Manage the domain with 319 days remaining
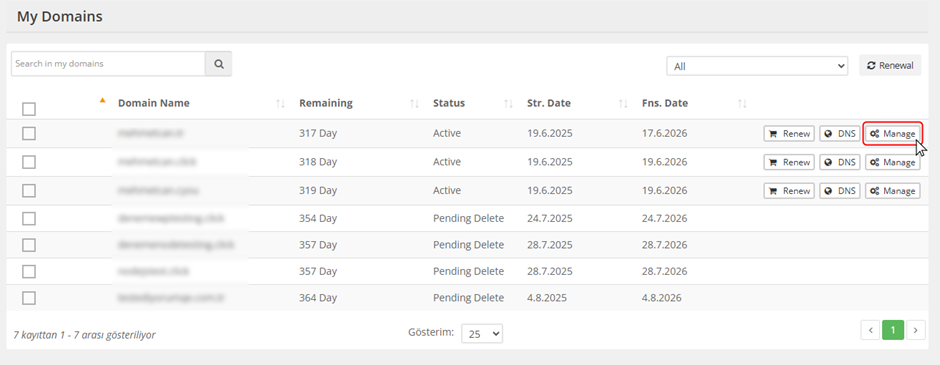Viewport: 940px width, 365px height. [x=893, y=191]
